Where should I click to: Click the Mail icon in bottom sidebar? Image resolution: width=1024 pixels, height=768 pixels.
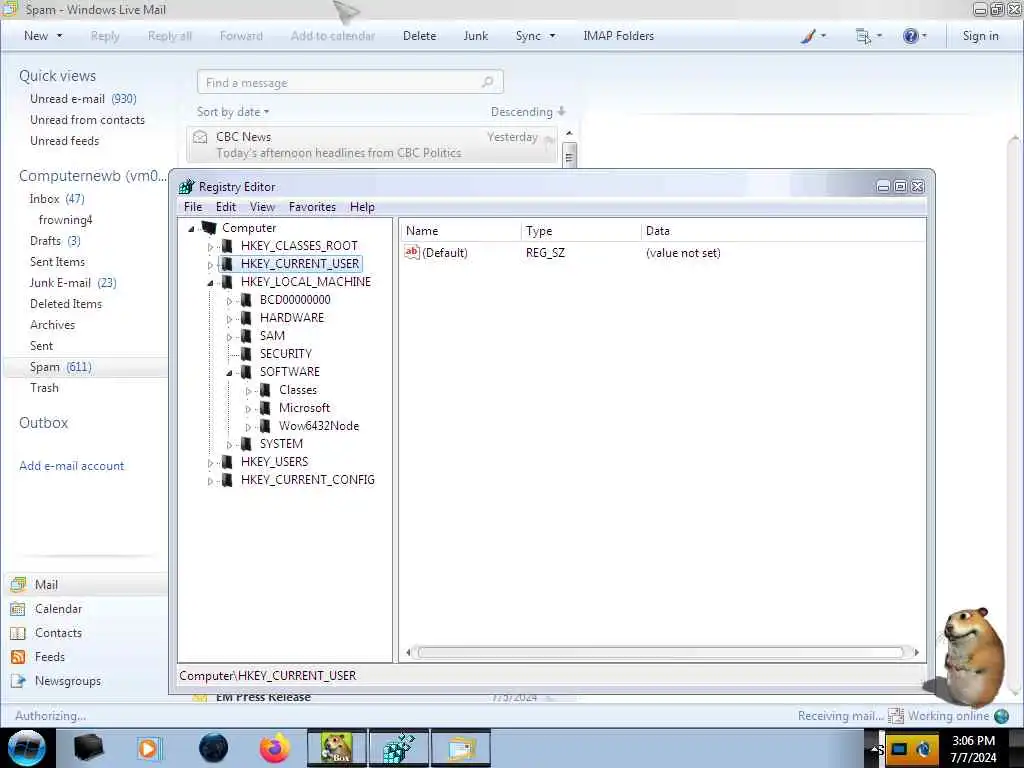coord(18,585)
